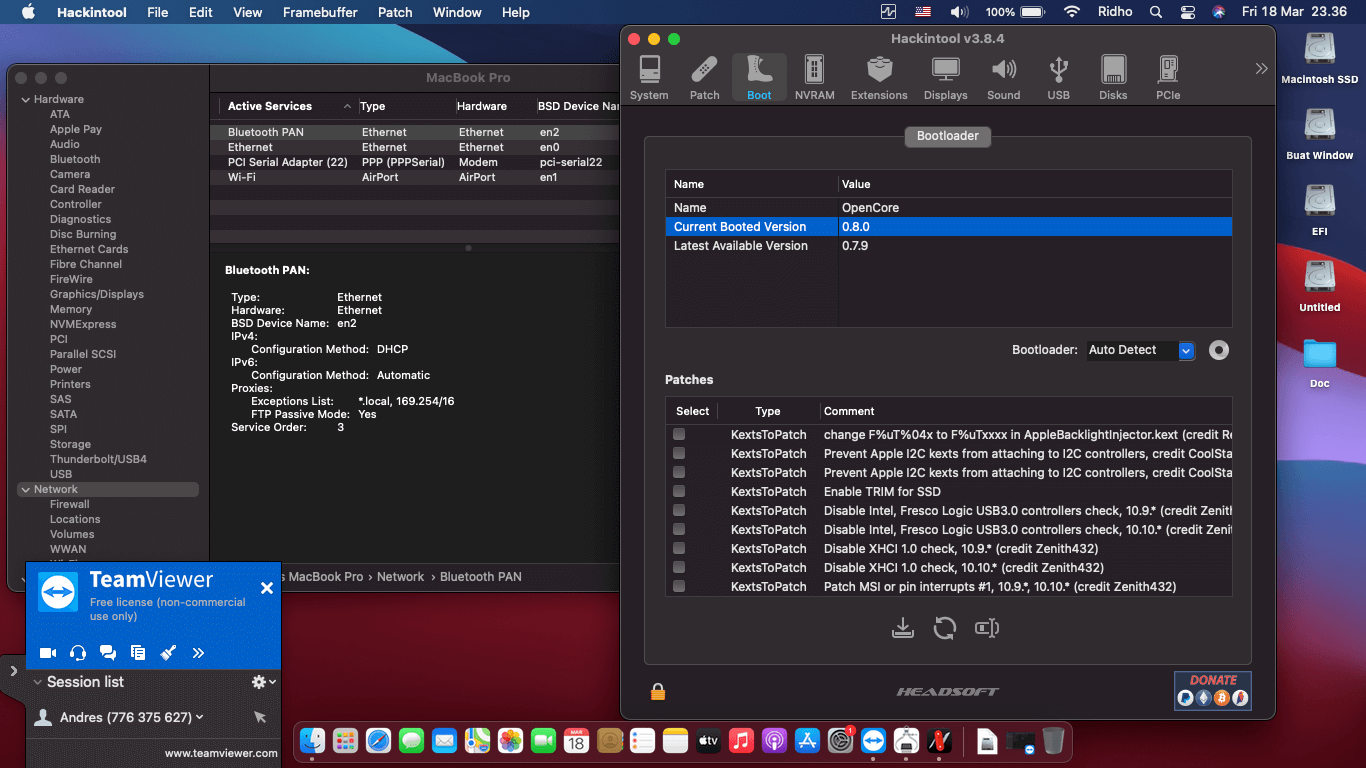Open the NVRAM panel
This screenshot has width=1366, height=768.
(814, 77)
